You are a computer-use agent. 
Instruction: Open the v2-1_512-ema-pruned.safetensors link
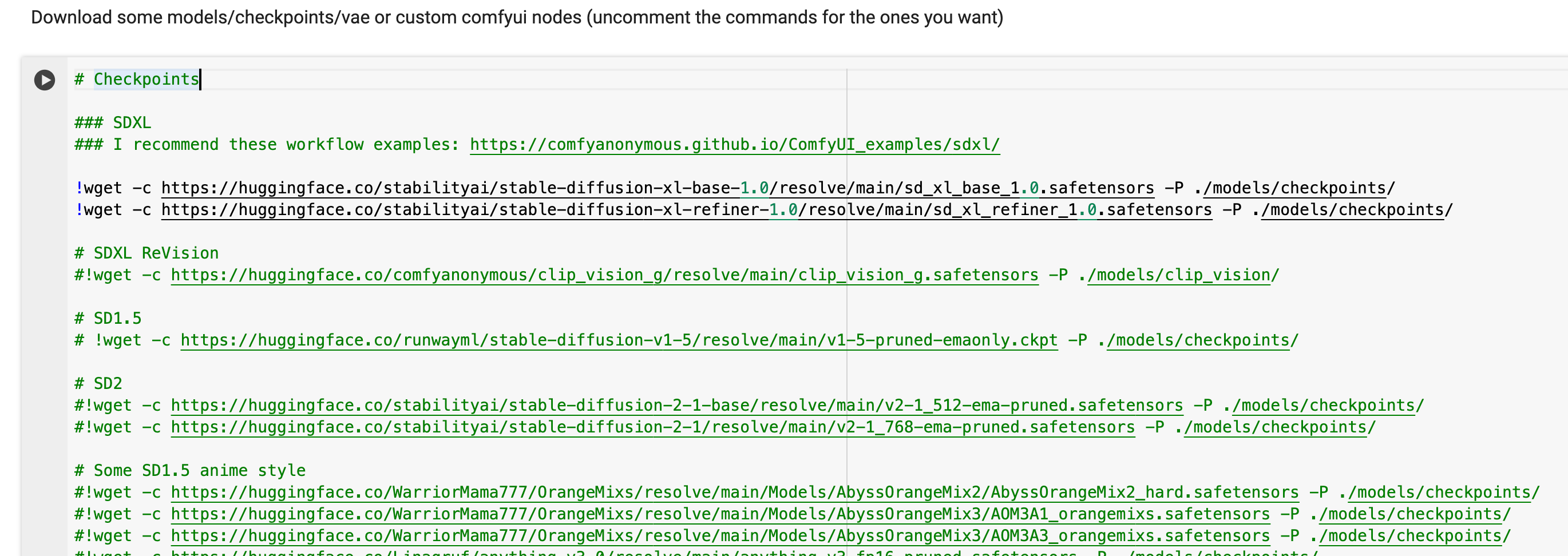point(676,404)
